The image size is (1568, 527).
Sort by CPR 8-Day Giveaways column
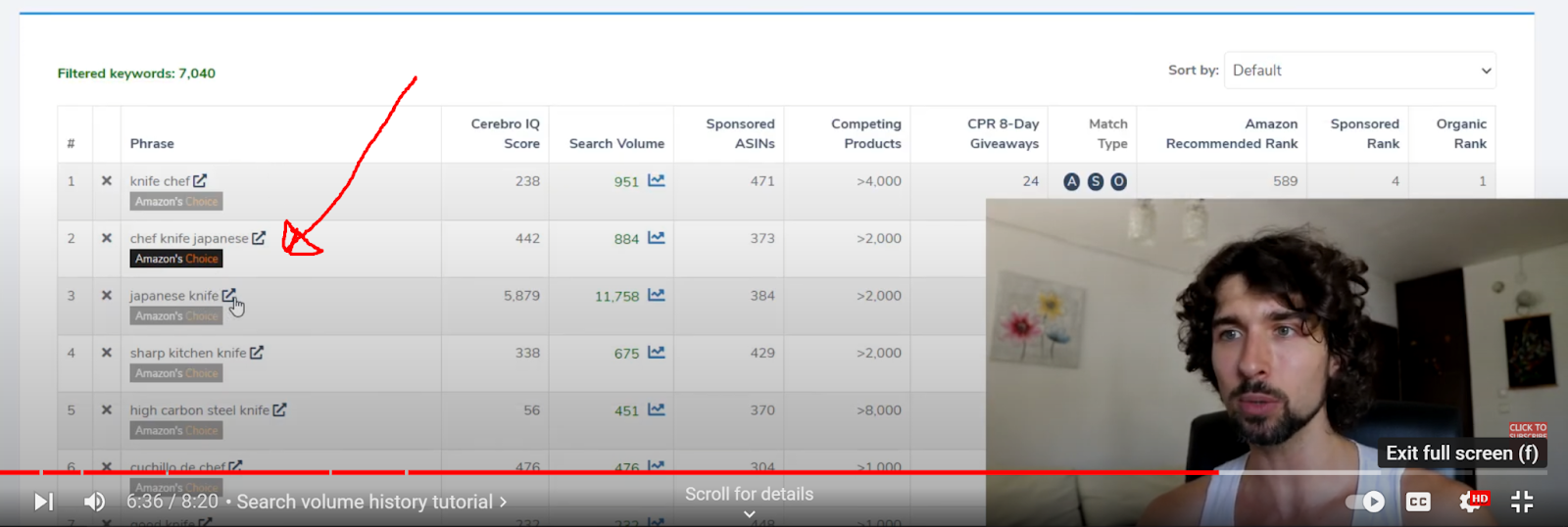1003,133
